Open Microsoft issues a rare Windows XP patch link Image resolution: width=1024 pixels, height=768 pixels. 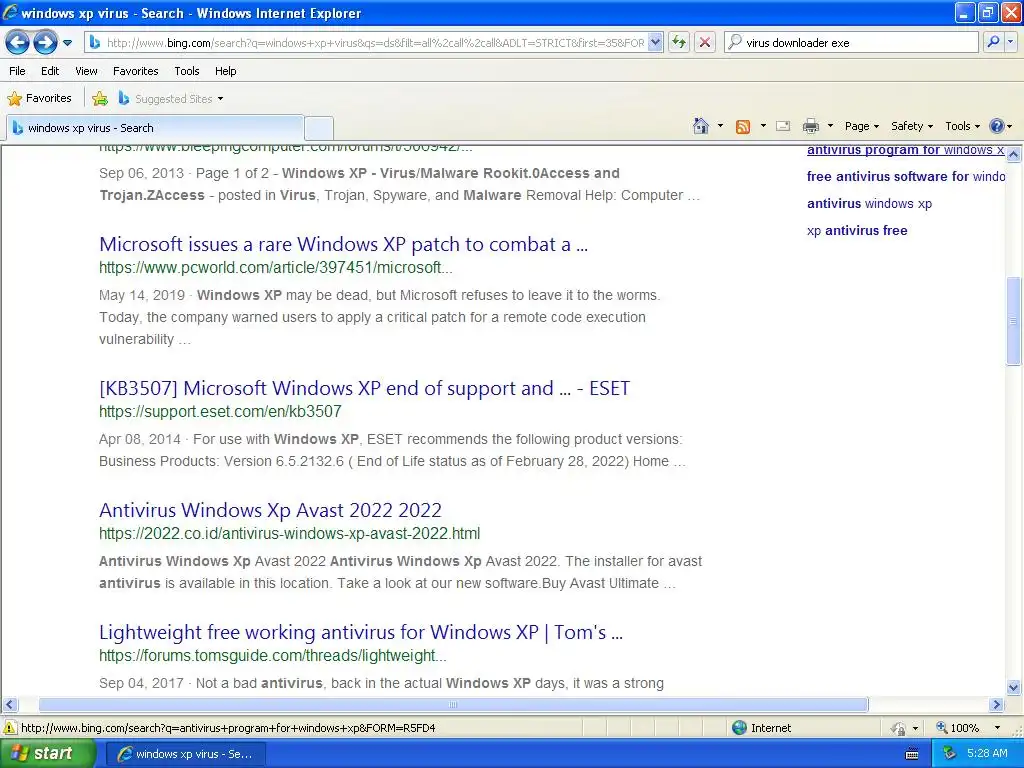pos(344,244)
